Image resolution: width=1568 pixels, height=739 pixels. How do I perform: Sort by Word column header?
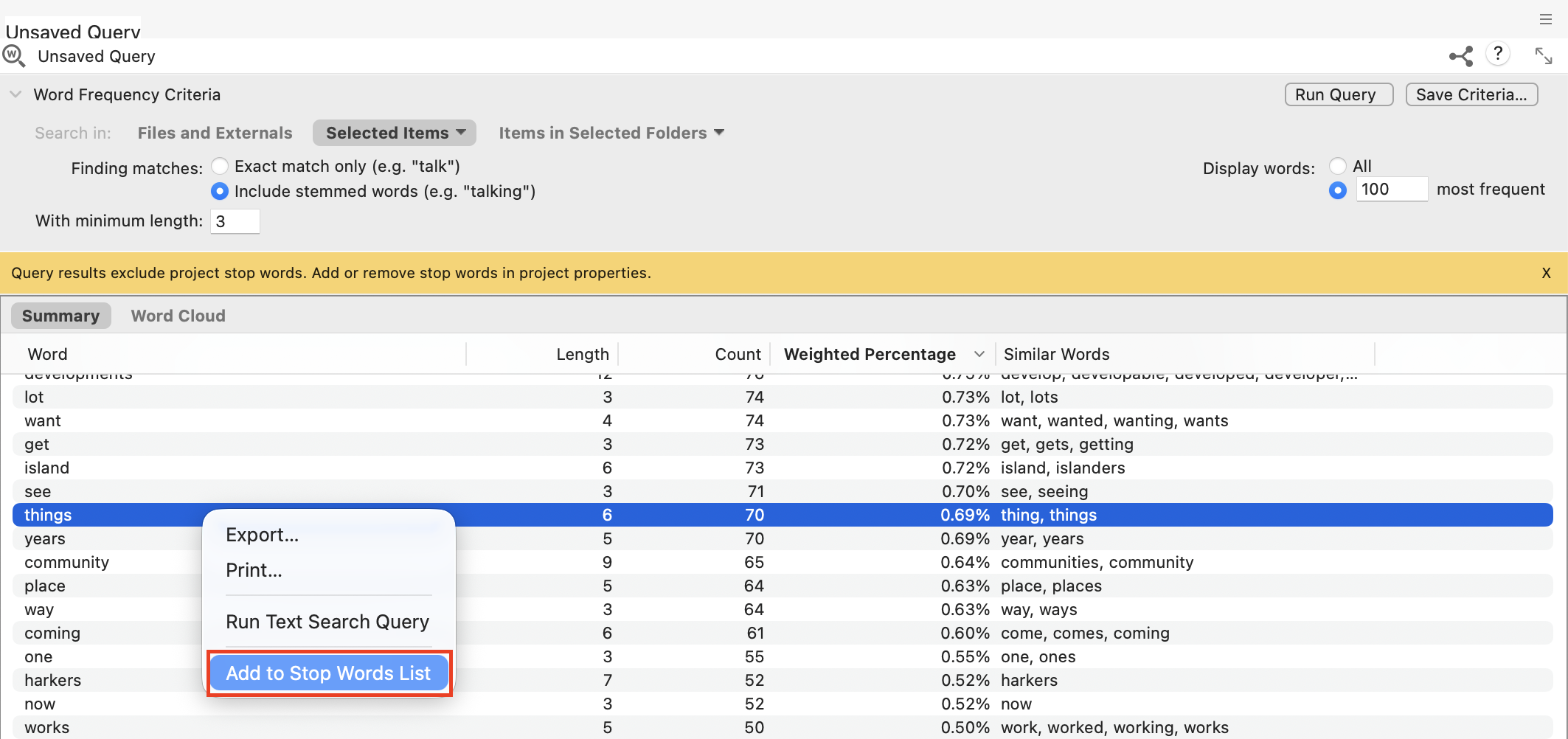click(x=47, y=354)
